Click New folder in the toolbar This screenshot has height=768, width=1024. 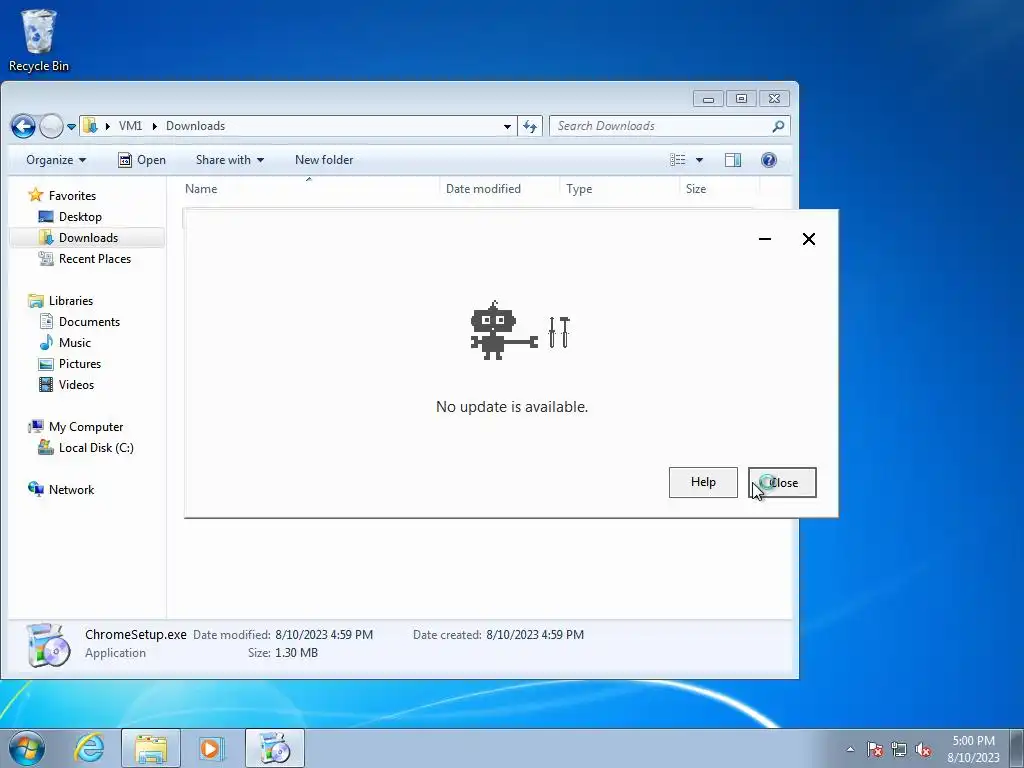click(x=324, y=160)
